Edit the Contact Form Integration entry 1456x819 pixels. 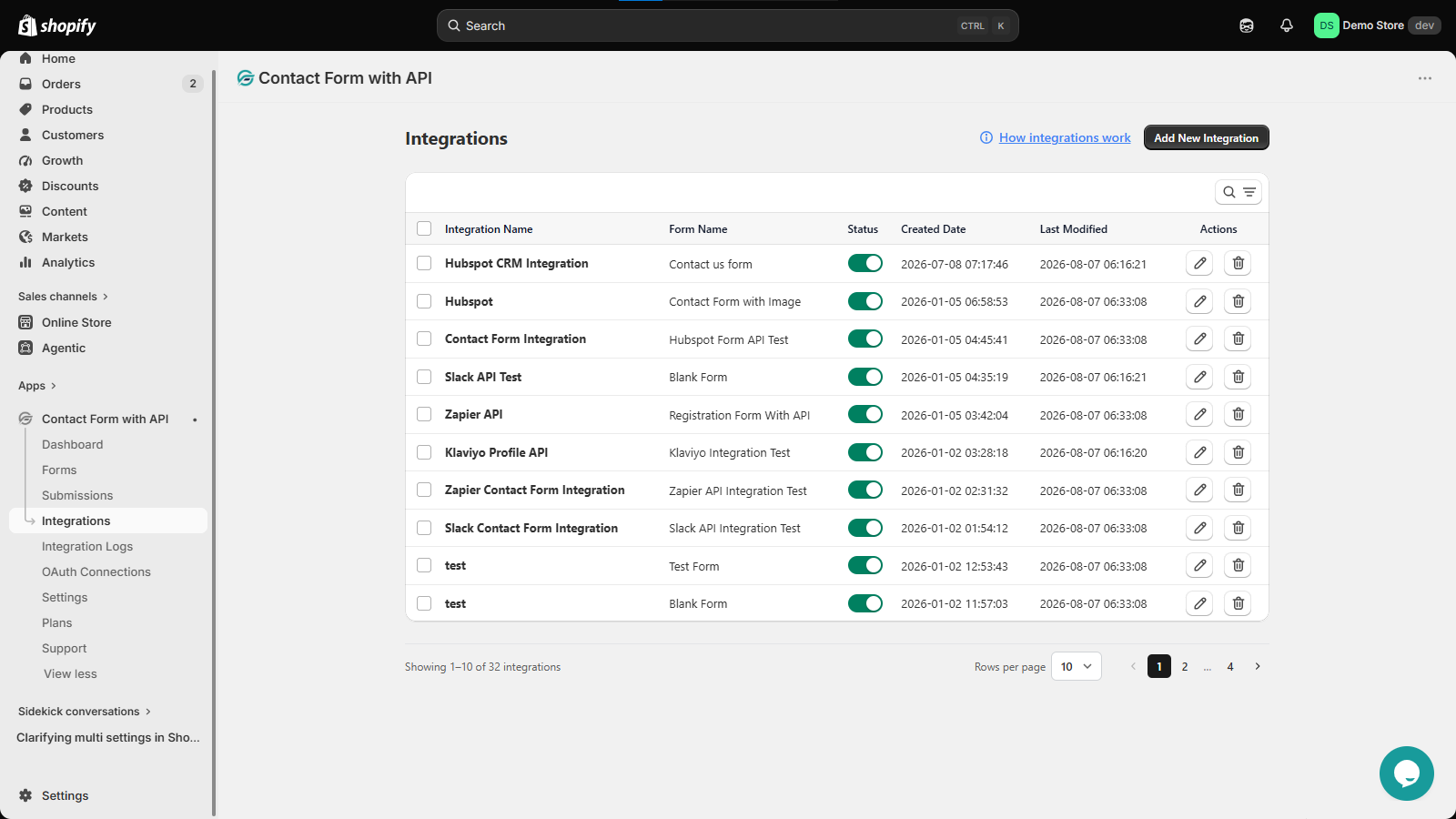(x=1199, y=339)
